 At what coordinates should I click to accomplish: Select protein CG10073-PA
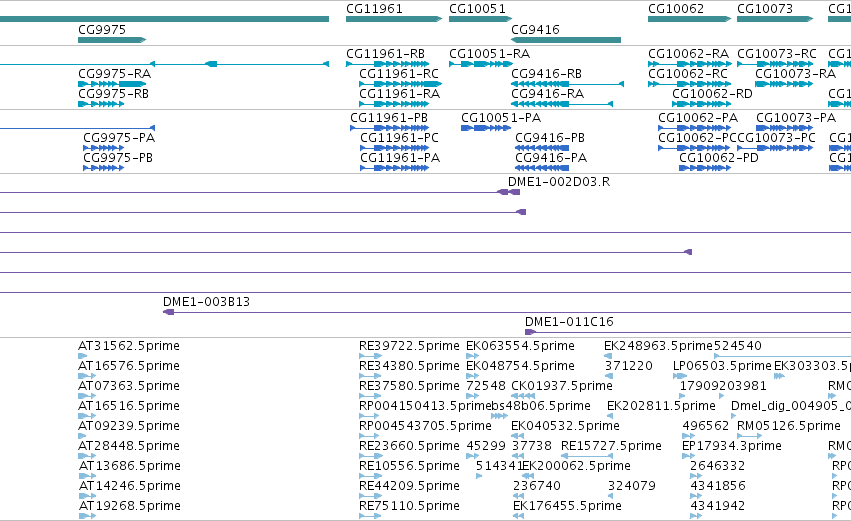784,128
